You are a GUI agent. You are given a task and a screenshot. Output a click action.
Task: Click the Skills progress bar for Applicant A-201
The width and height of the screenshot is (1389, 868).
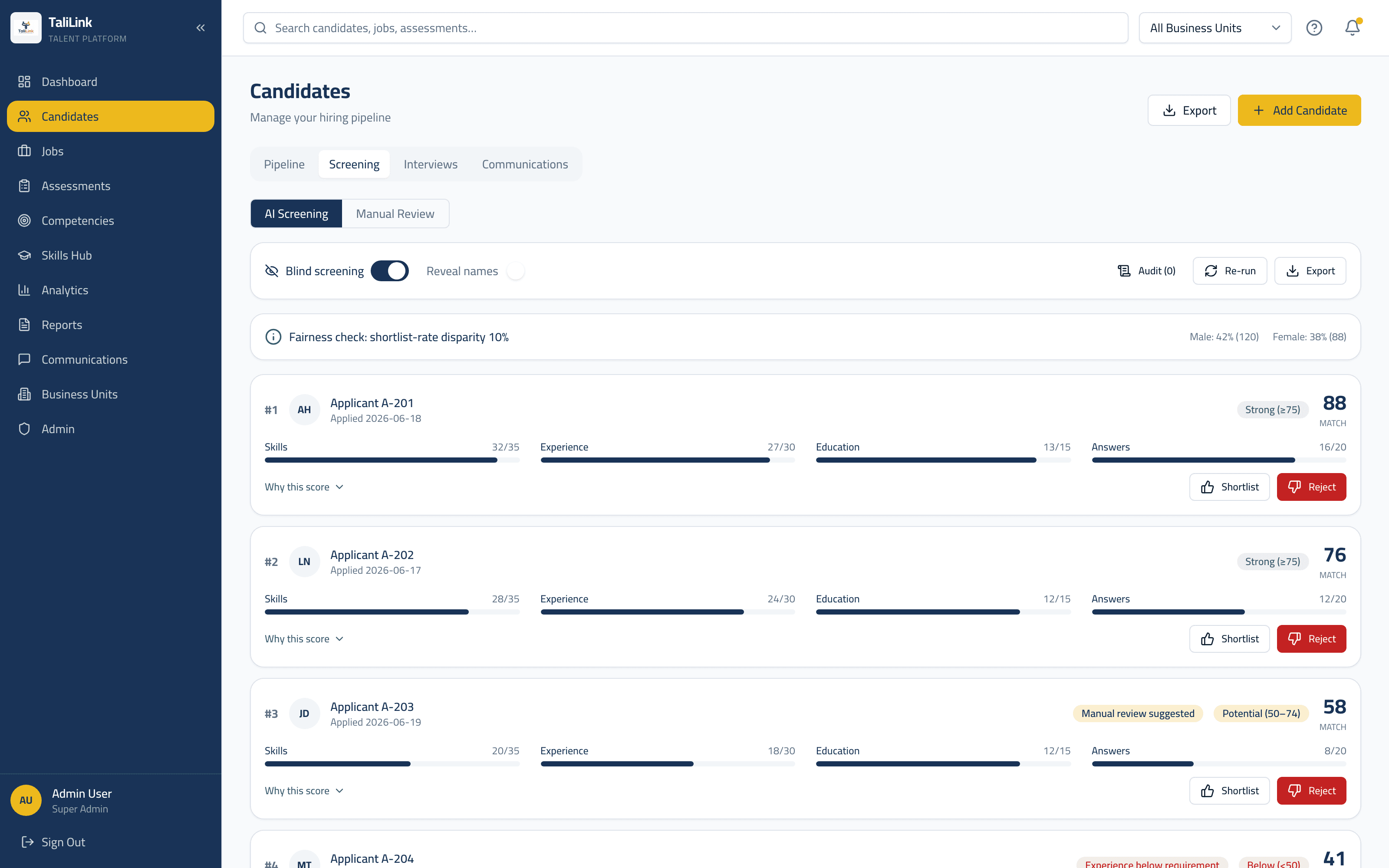[392, 460]
